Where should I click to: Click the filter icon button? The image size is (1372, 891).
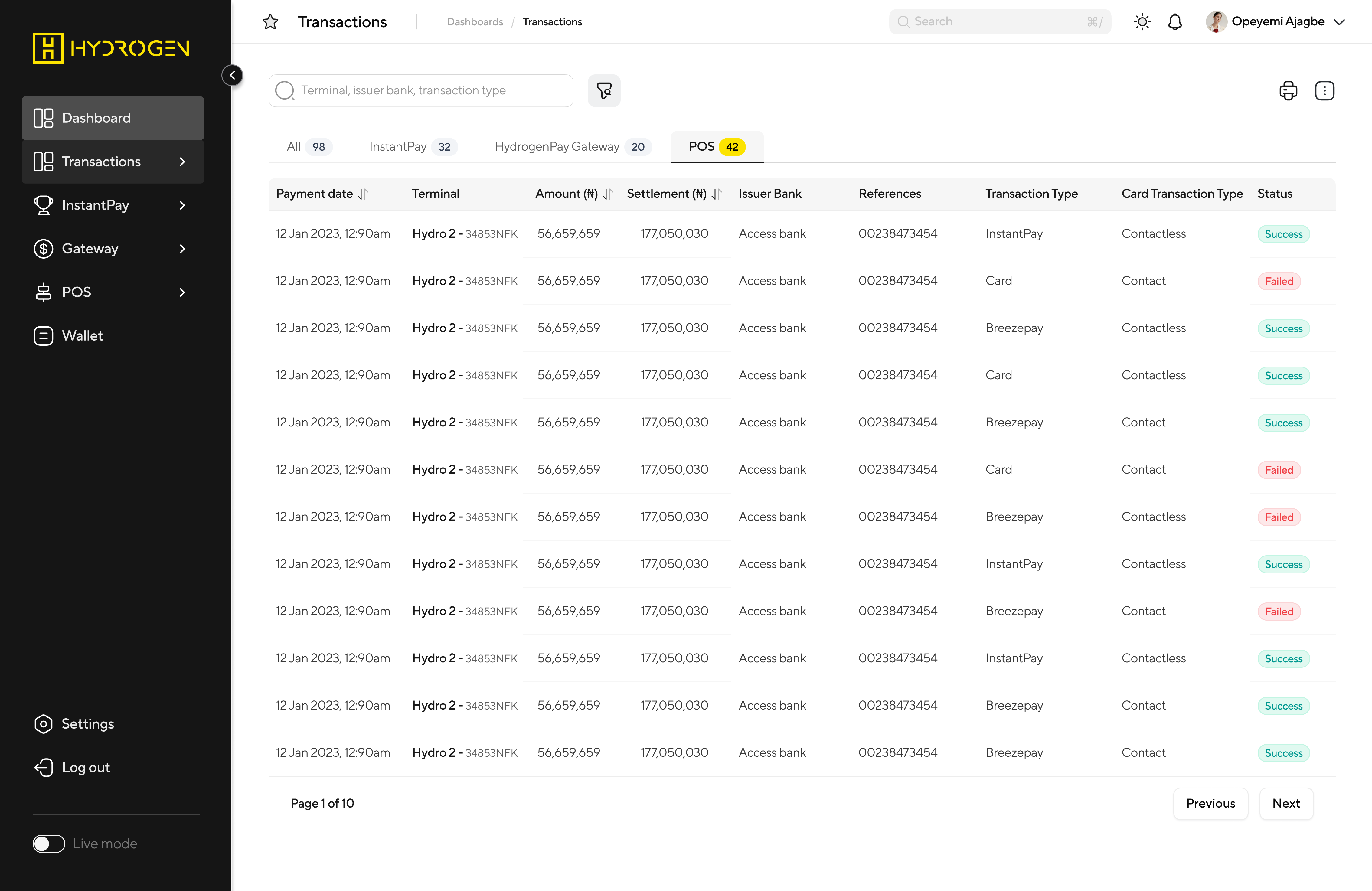pos(603,90)
